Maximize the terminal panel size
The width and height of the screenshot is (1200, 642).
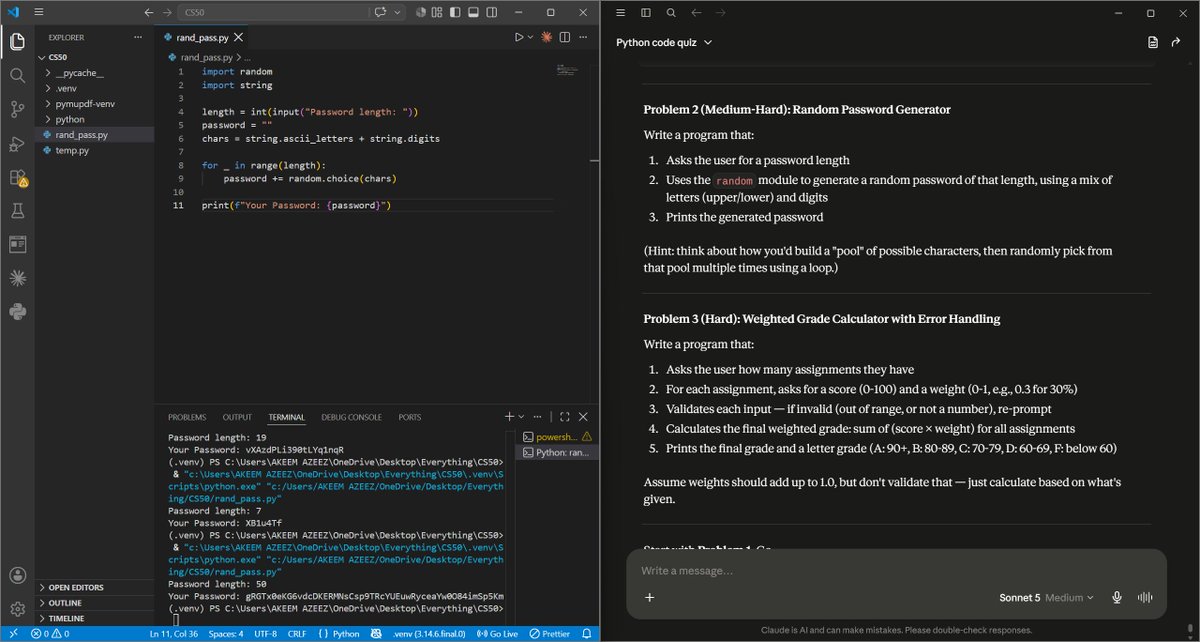point(565,417)
